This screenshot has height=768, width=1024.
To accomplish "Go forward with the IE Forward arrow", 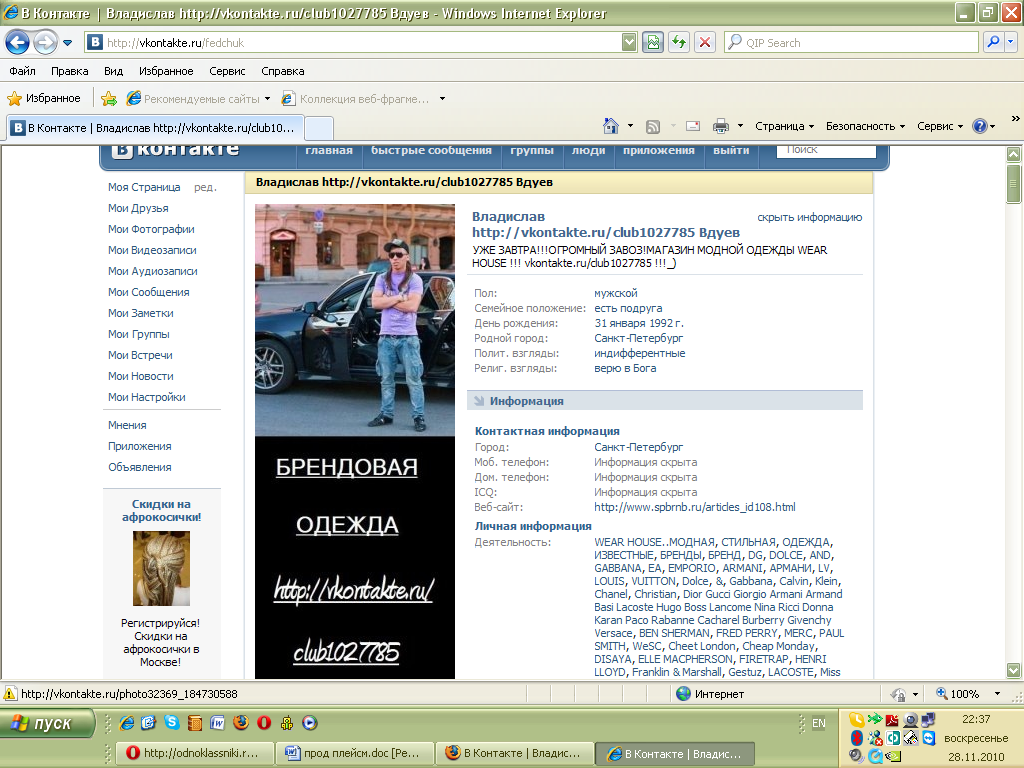I will click(44, 43).
